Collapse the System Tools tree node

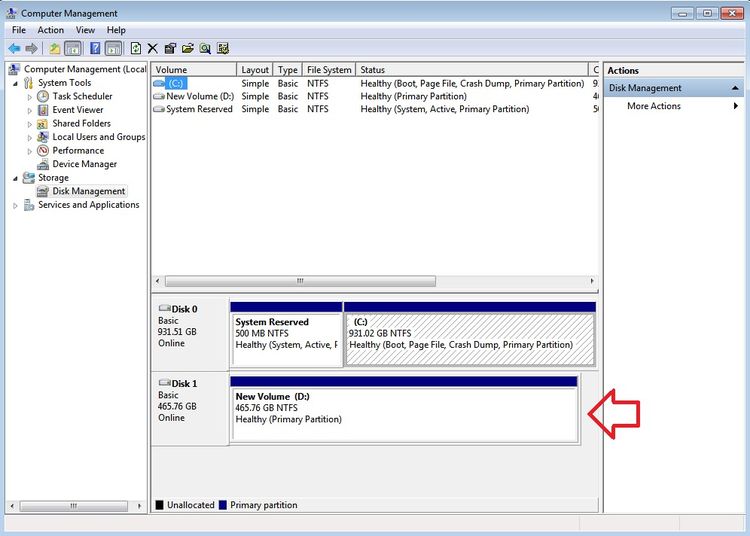click(16, 83)
